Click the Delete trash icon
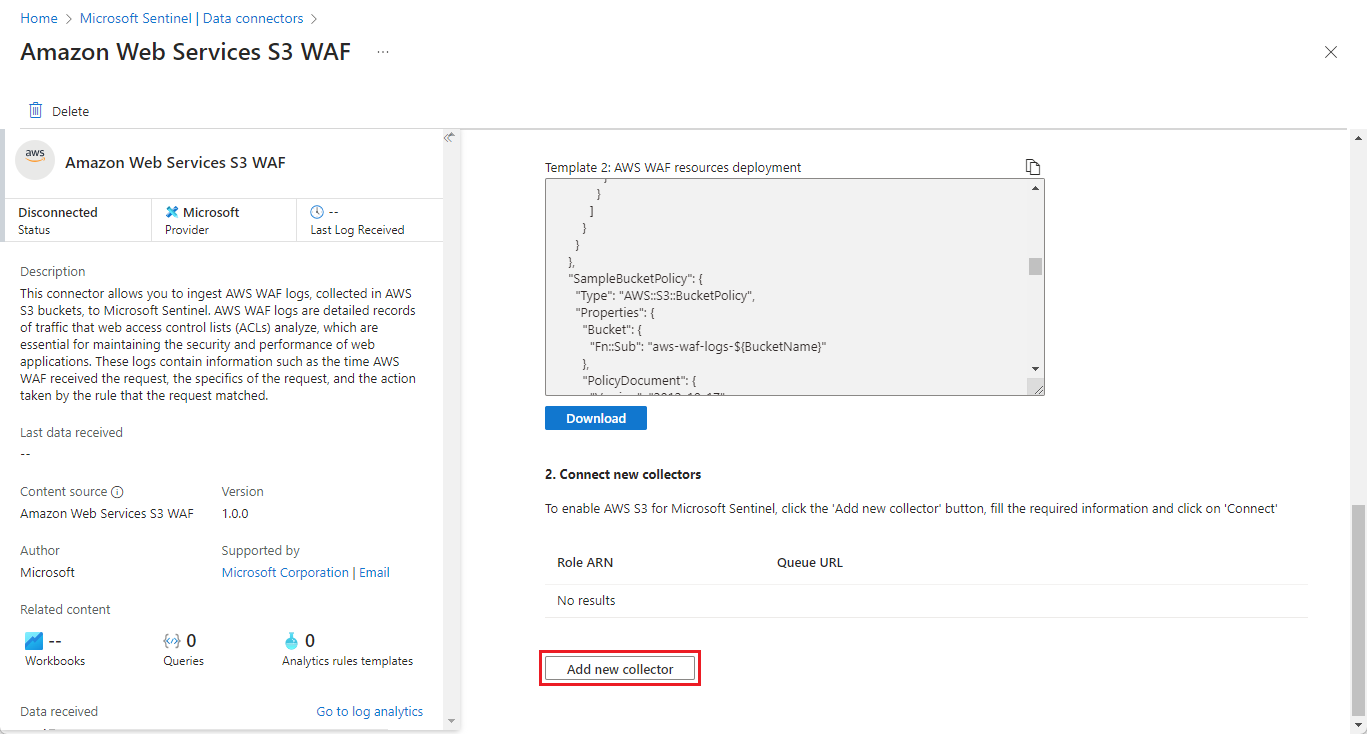 [x=36, y=110]
